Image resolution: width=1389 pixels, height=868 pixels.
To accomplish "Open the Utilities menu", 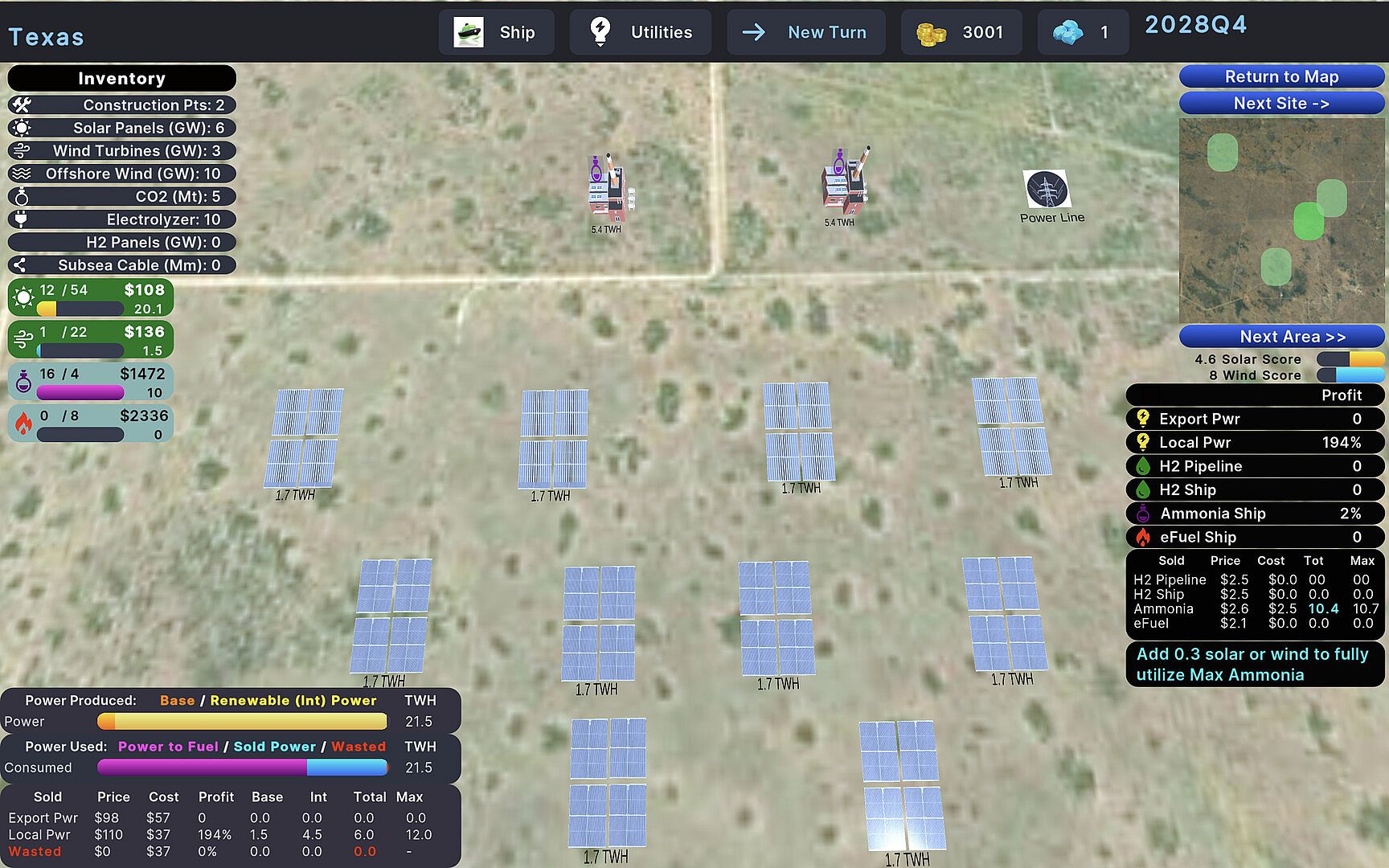I will pos(640,33).
